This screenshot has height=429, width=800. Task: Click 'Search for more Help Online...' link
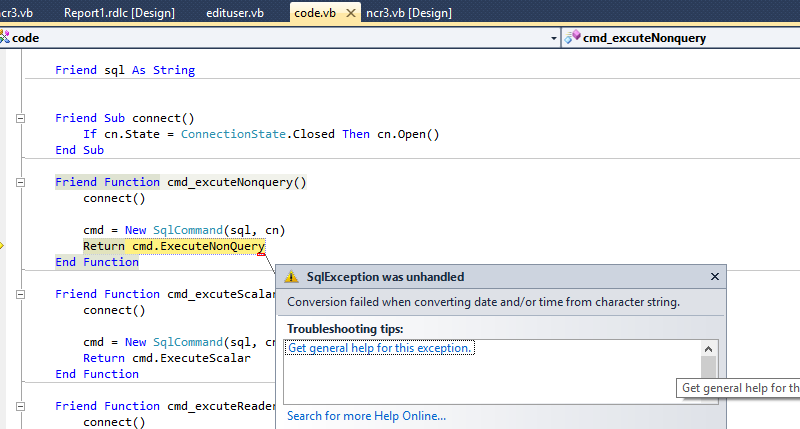[366, 416]
